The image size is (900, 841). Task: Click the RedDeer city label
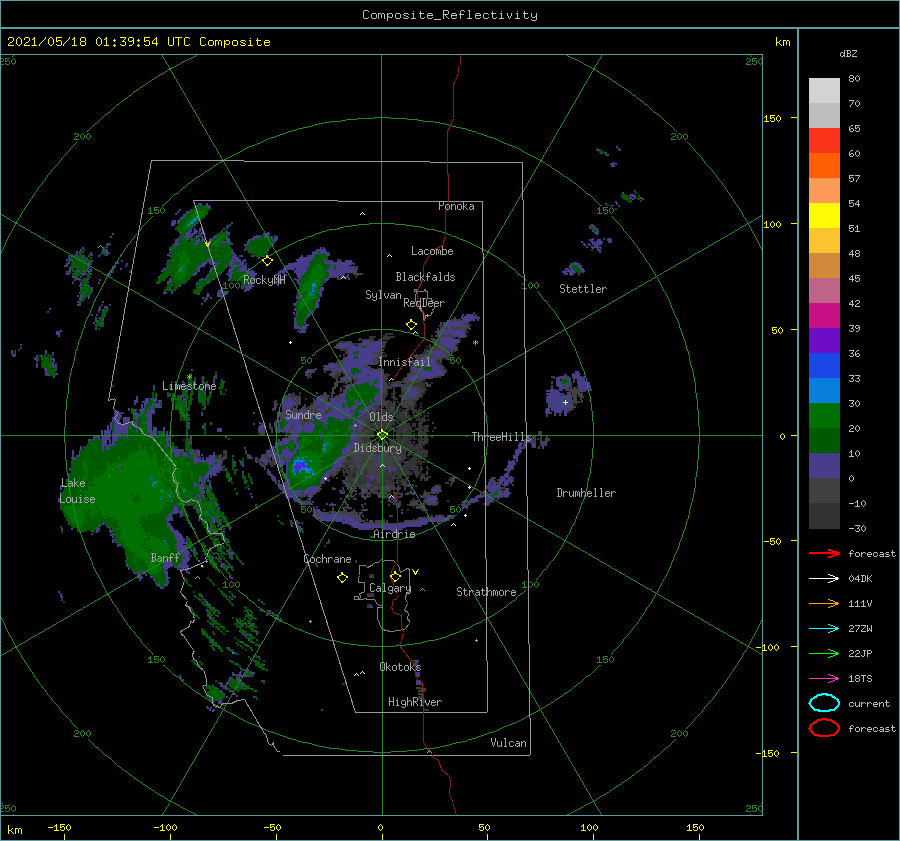[x=424, y=303]
